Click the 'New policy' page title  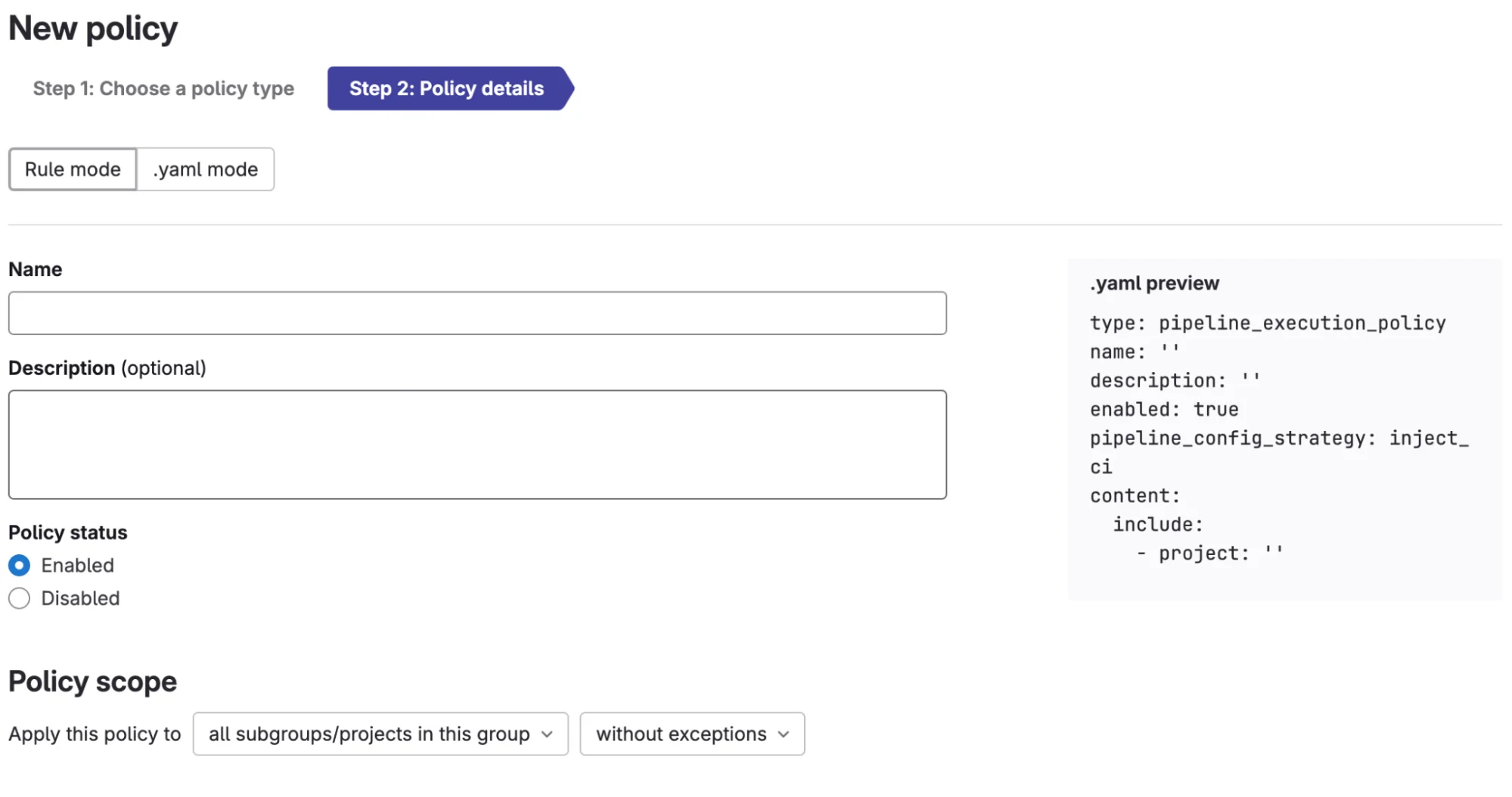pos(93,29)
